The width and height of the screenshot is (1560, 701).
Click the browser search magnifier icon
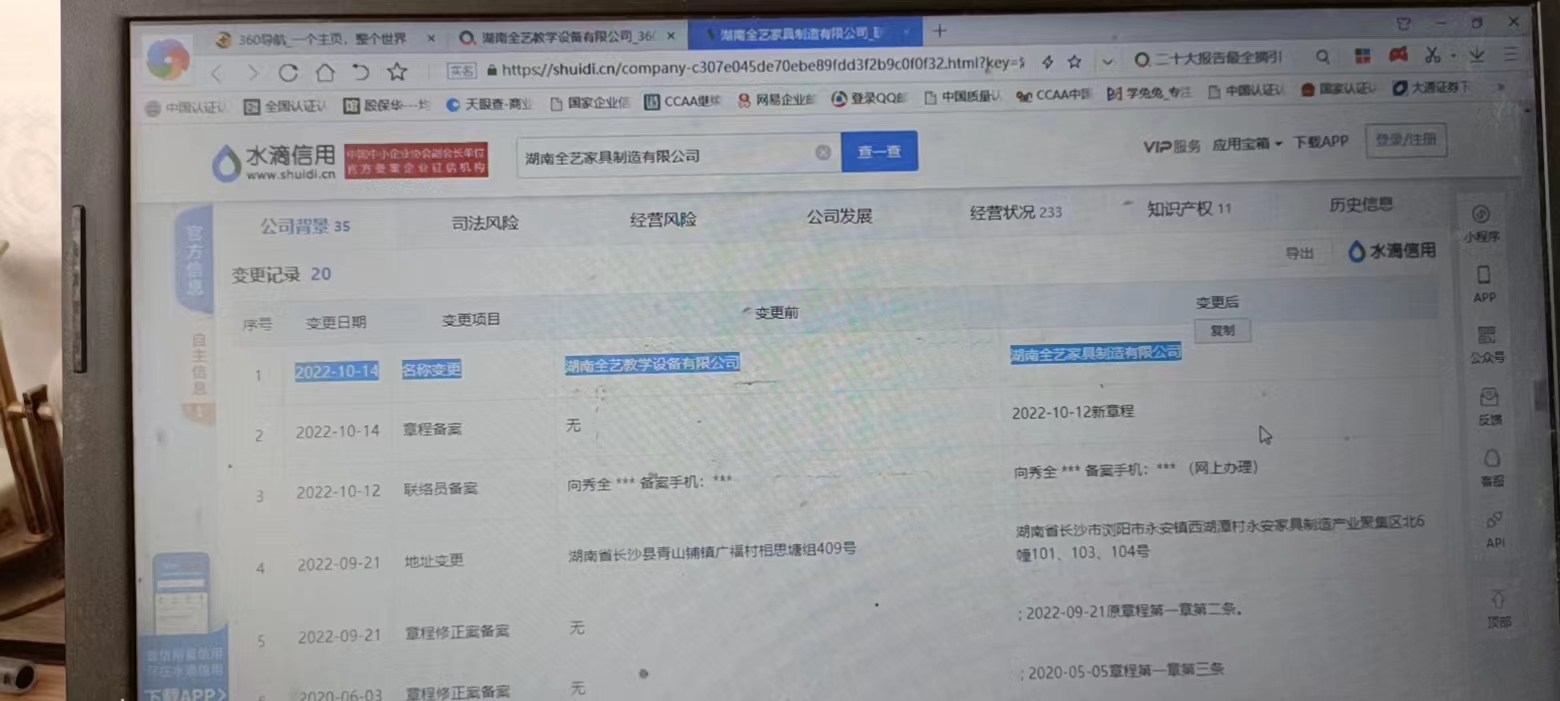[x=1323, y=58]
